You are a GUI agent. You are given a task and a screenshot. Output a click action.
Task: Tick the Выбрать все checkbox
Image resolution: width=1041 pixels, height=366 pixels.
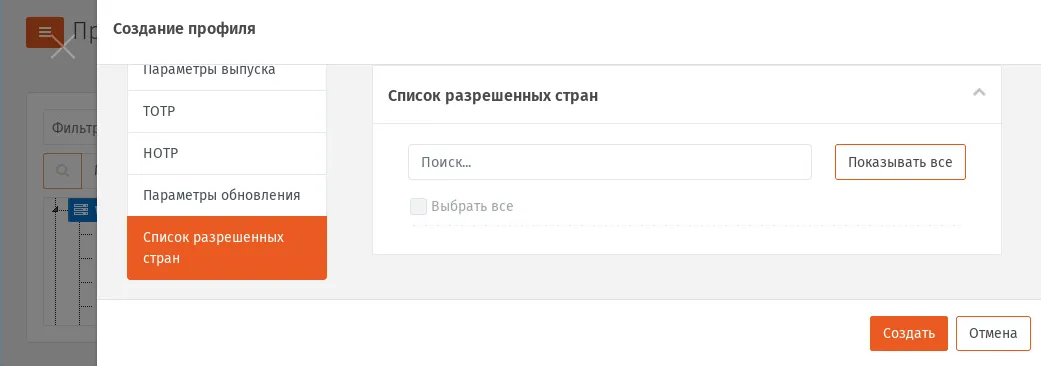(x=418, y=207)
